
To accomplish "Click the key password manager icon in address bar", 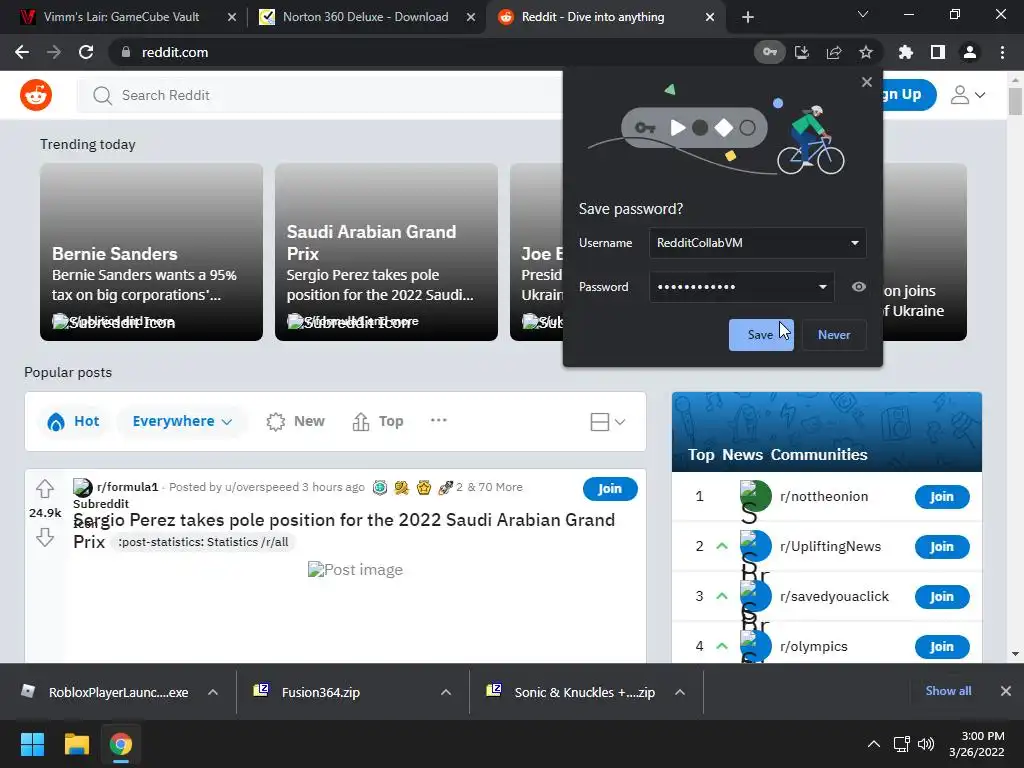I will click(770, 52).
